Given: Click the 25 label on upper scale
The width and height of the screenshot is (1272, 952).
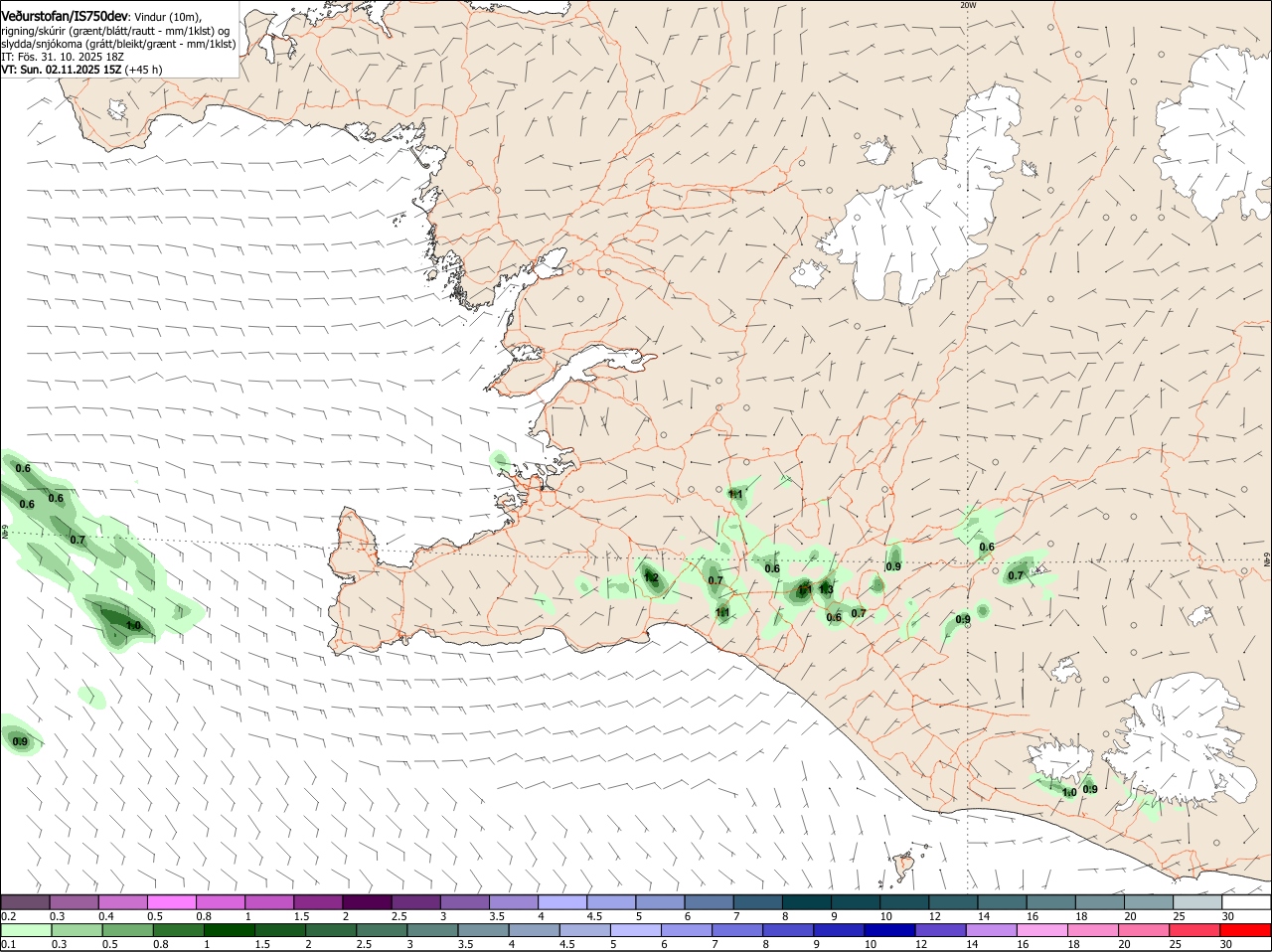Looking at the screenshot, I should (x=1180, y=915).
